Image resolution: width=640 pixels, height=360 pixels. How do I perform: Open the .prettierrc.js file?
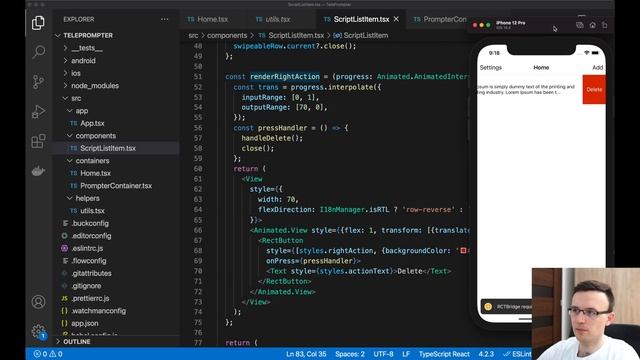click(x=90, y=298)
